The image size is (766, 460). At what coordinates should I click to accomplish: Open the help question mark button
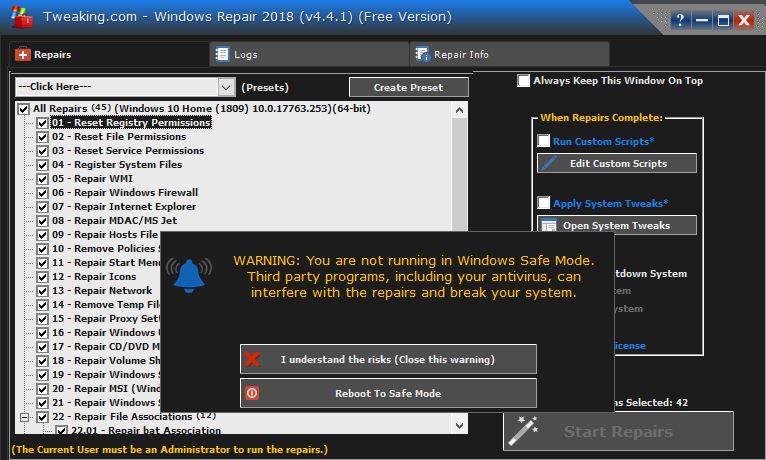(x=680, y=21)
